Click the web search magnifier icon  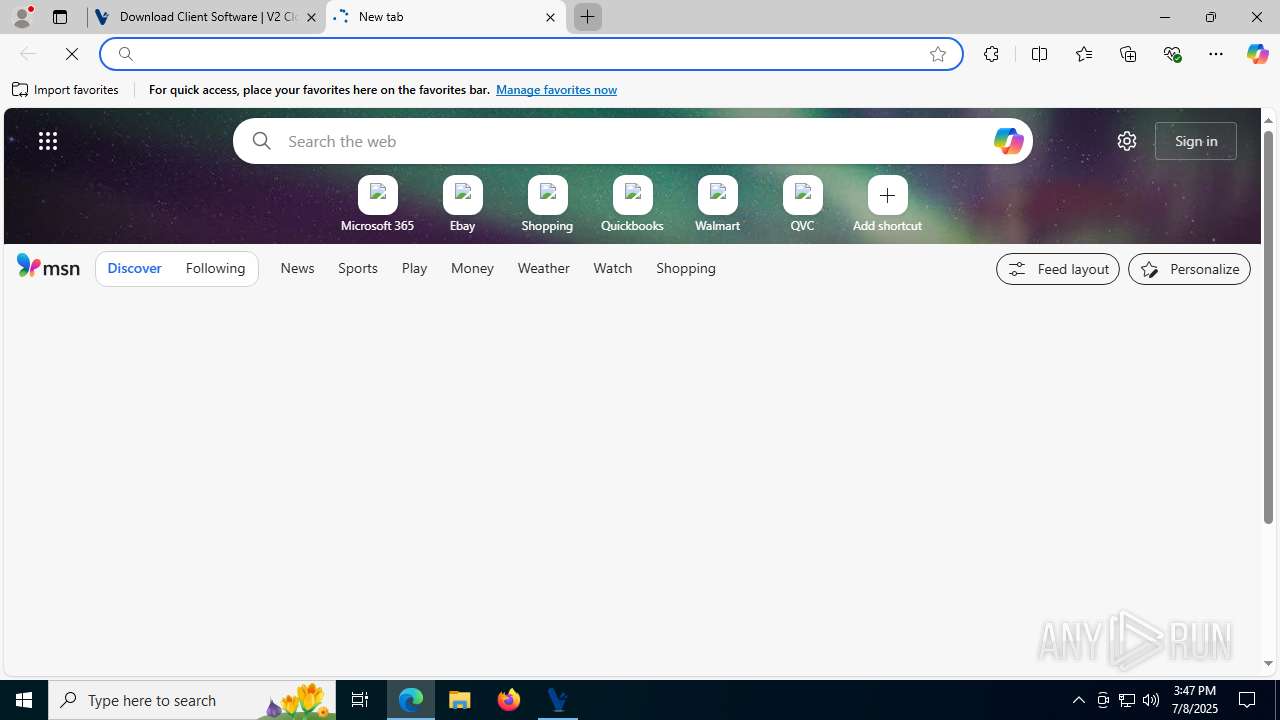[x=261, y=141]
